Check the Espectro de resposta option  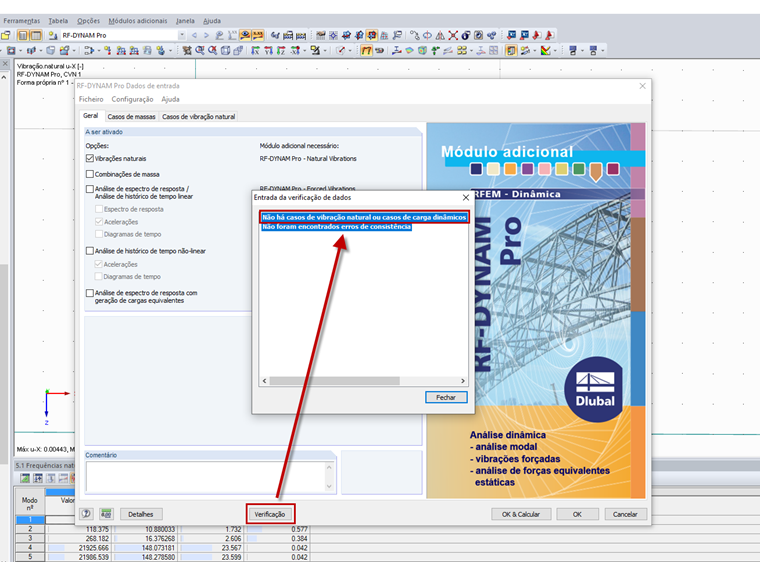click(x=99, y=209)
